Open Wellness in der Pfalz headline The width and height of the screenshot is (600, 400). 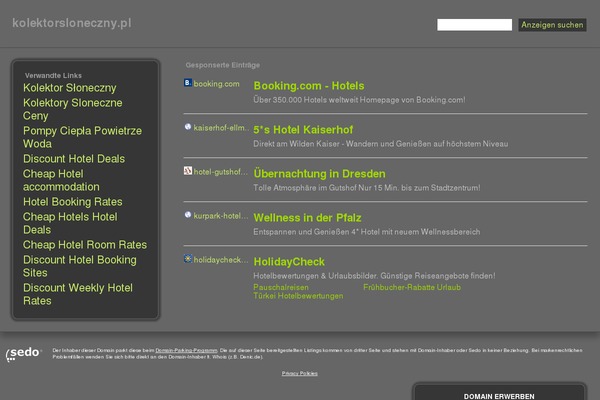point(307,218)
